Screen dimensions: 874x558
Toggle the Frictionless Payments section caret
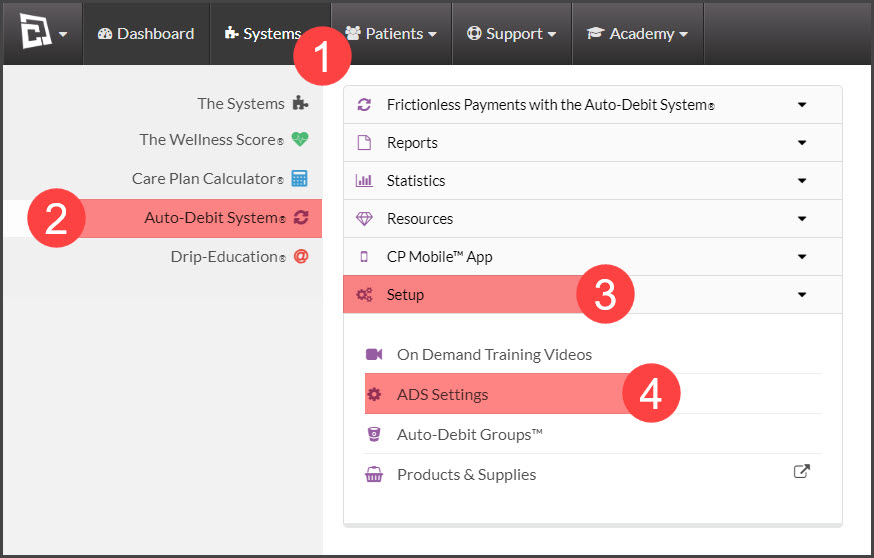(x=802, y=105)
